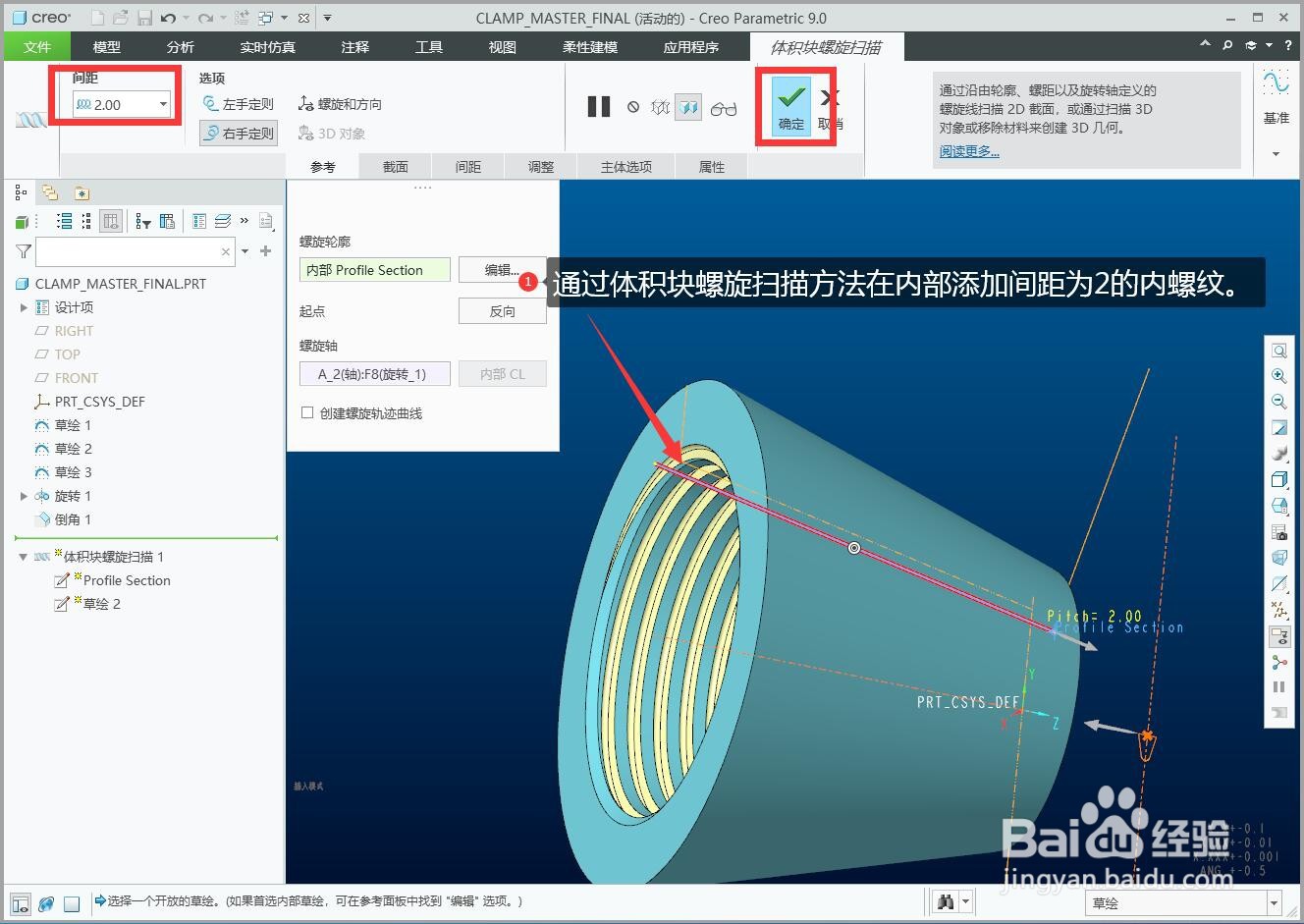Screen dimensions: 1304x924
Task: Click the unattached preview icon
Action: [660, 107]
